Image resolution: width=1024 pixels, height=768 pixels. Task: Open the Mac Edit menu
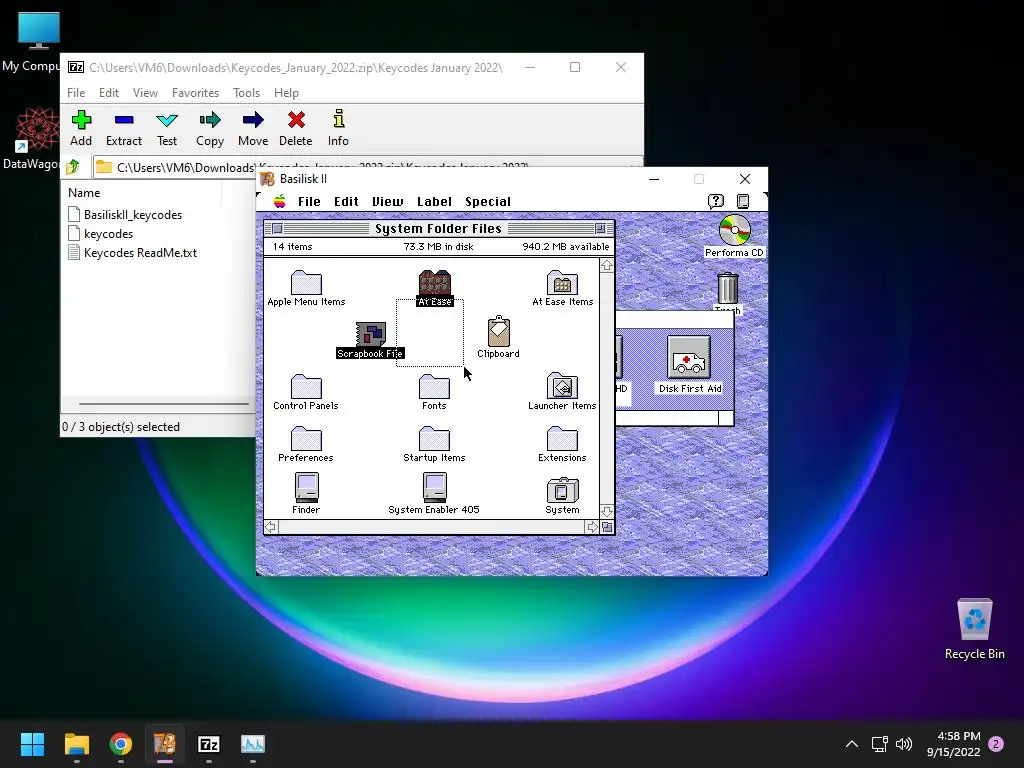(x=346, y=202)
